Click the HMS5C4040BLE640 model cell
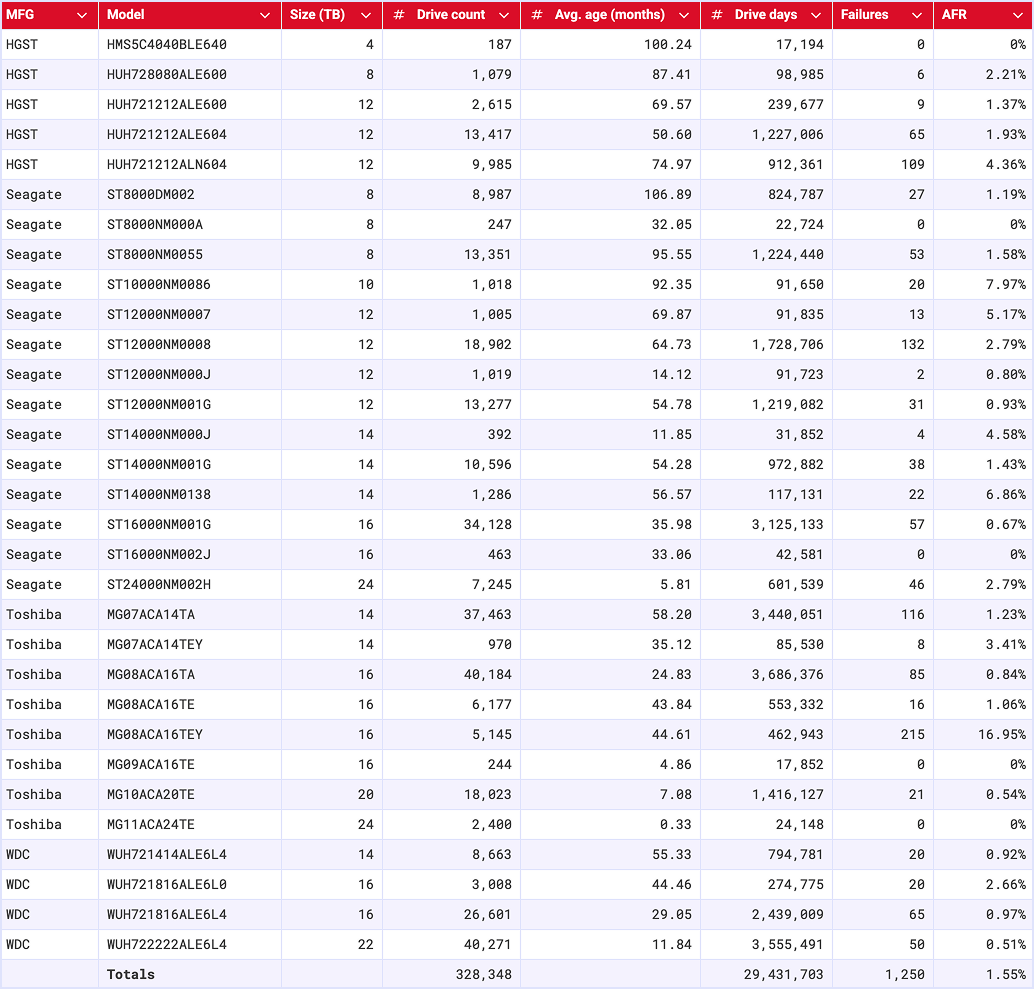Image resolution: width=1034 pixels, height=989 pixels. [167, 45]
